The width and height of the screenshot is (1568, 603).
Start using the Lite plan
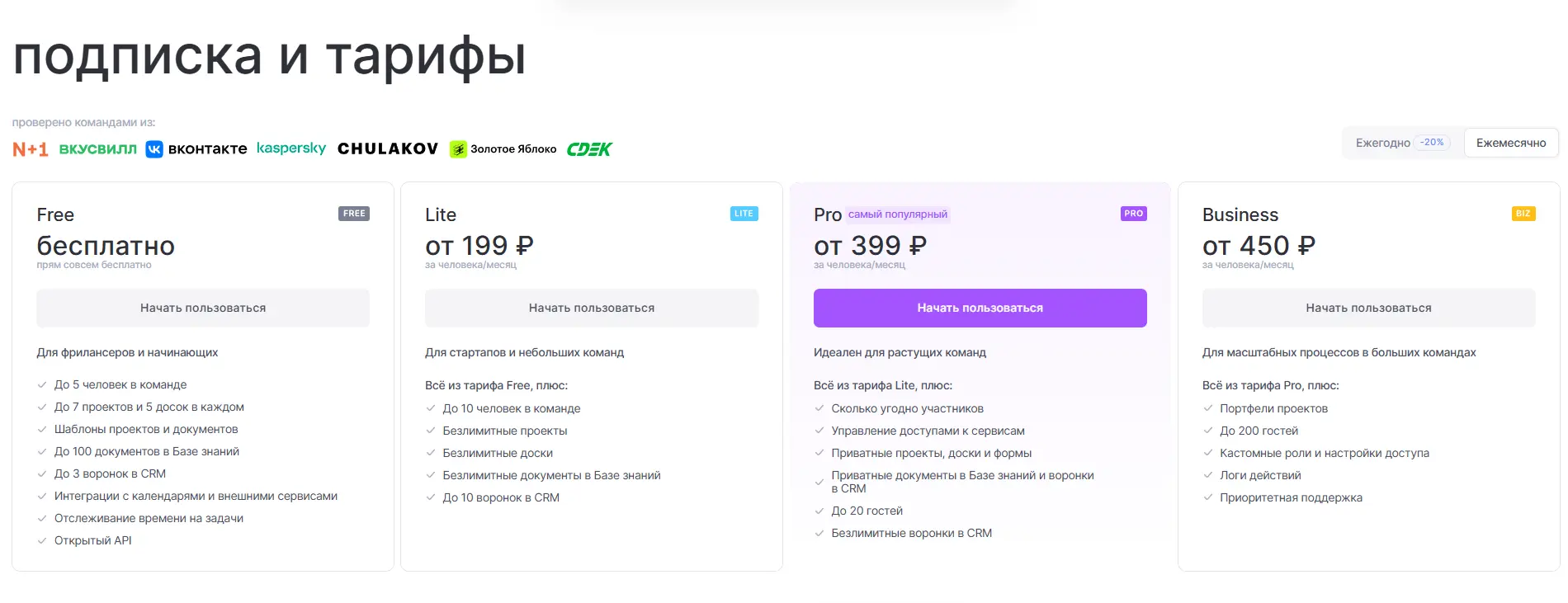591,308
